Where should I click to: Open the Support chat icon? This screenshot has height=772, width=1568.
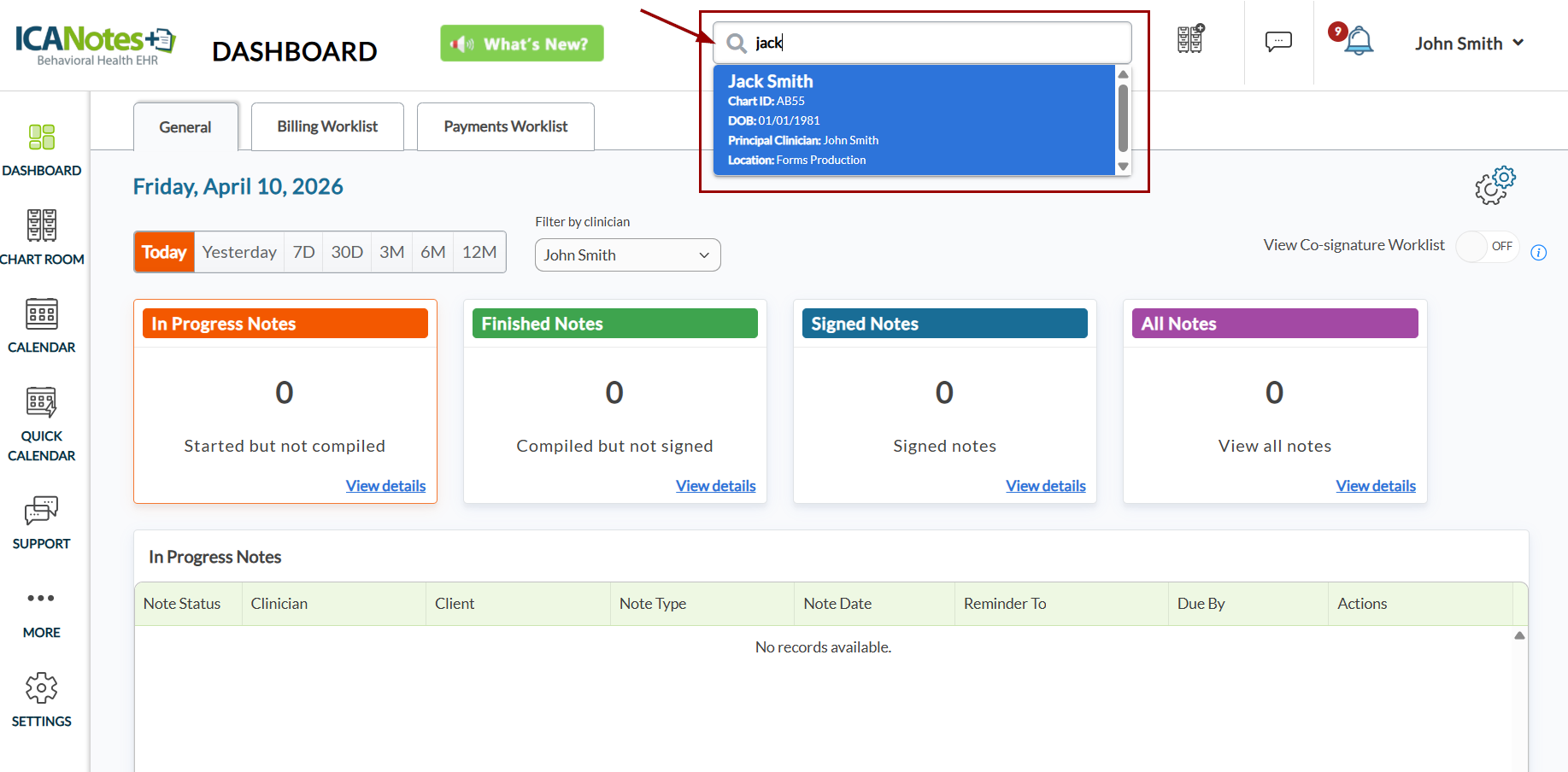coord(41,511)
